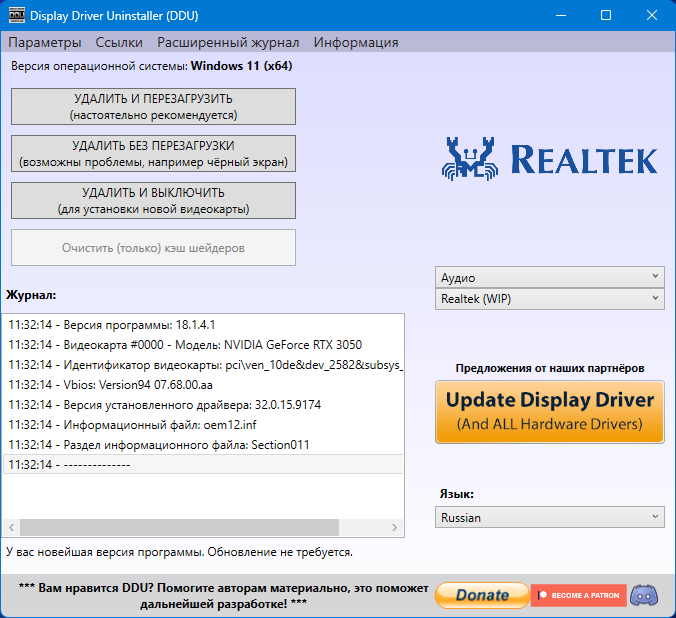Maximize the DDU window
676x618 pixels.
click(x=606, y=16)
